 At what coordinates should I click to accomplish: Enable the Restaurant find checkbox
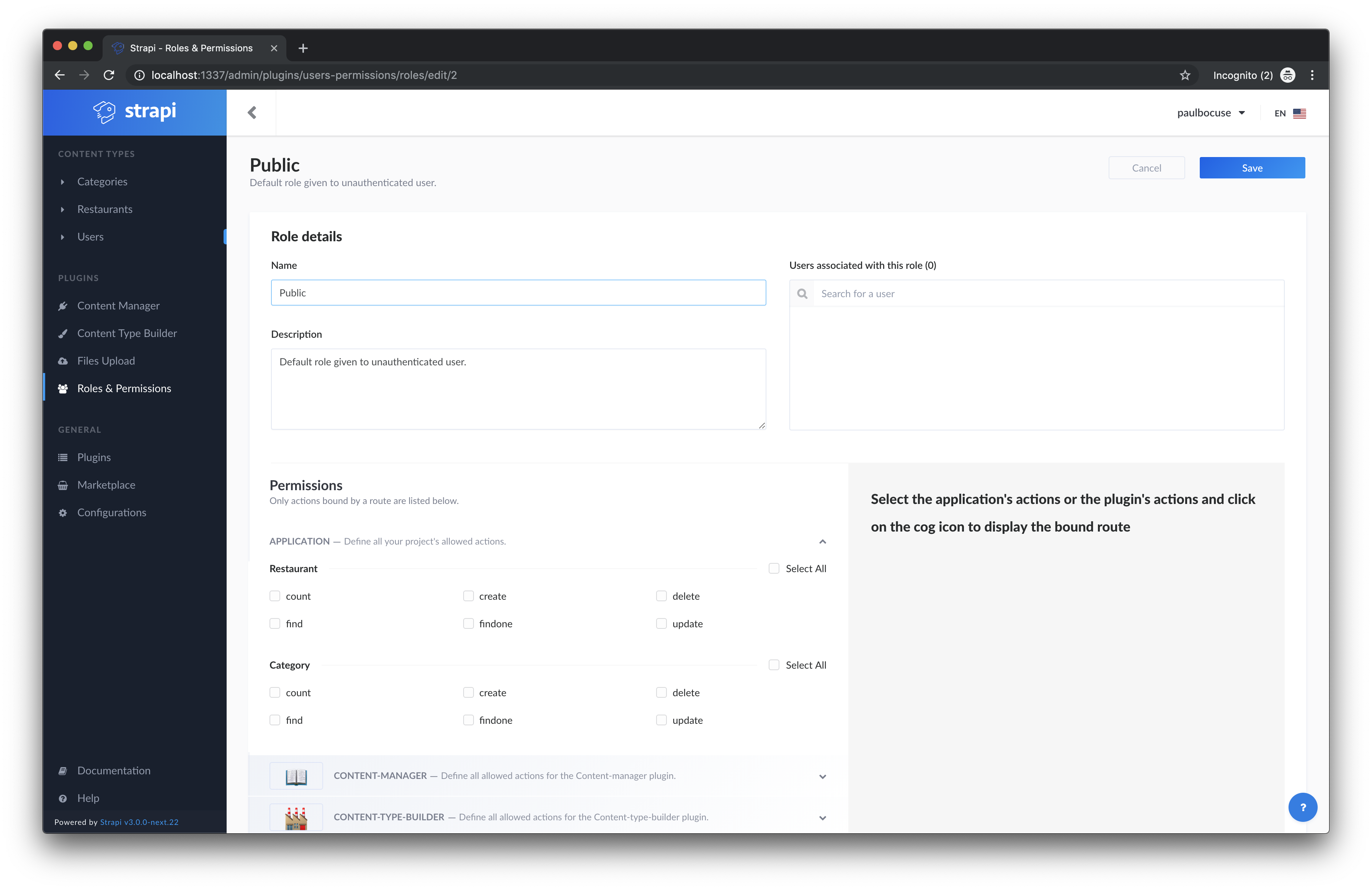tap(275, 623)
